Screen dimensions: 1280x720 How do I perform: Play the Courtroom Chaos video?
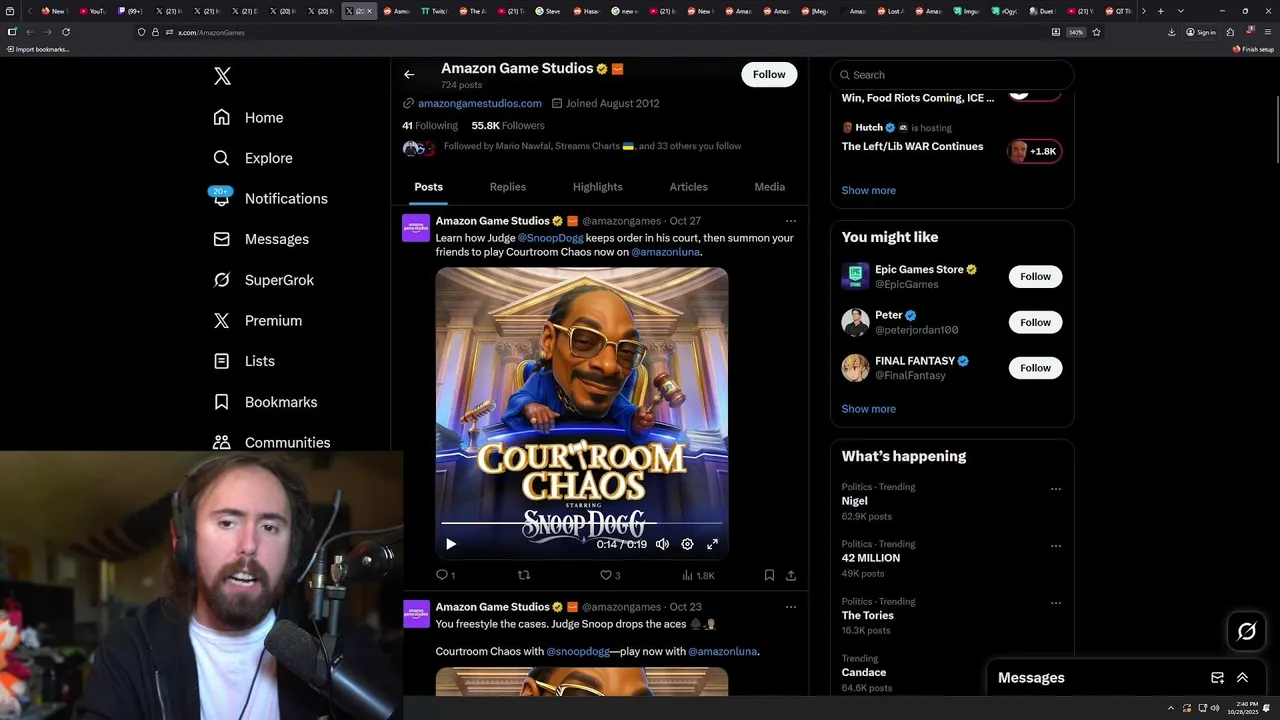451,544
